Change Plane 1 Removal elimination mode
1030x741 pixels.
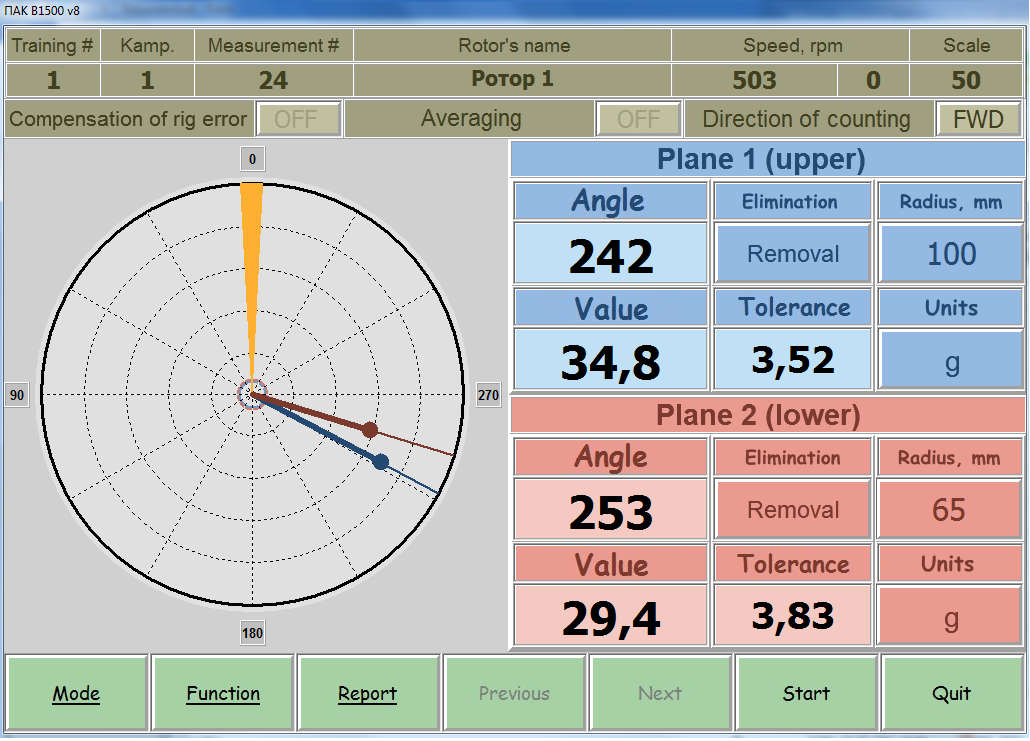[x=793, y=254]
